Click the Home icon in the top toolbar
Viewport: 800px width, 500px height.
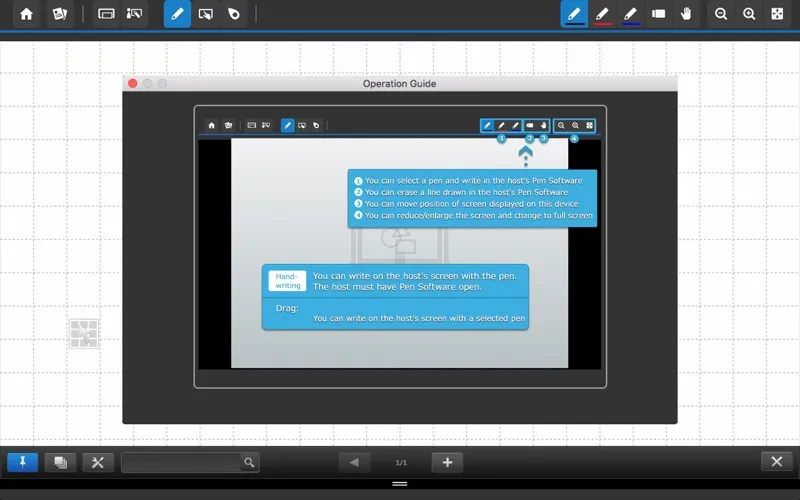click(x=27, y=14)
